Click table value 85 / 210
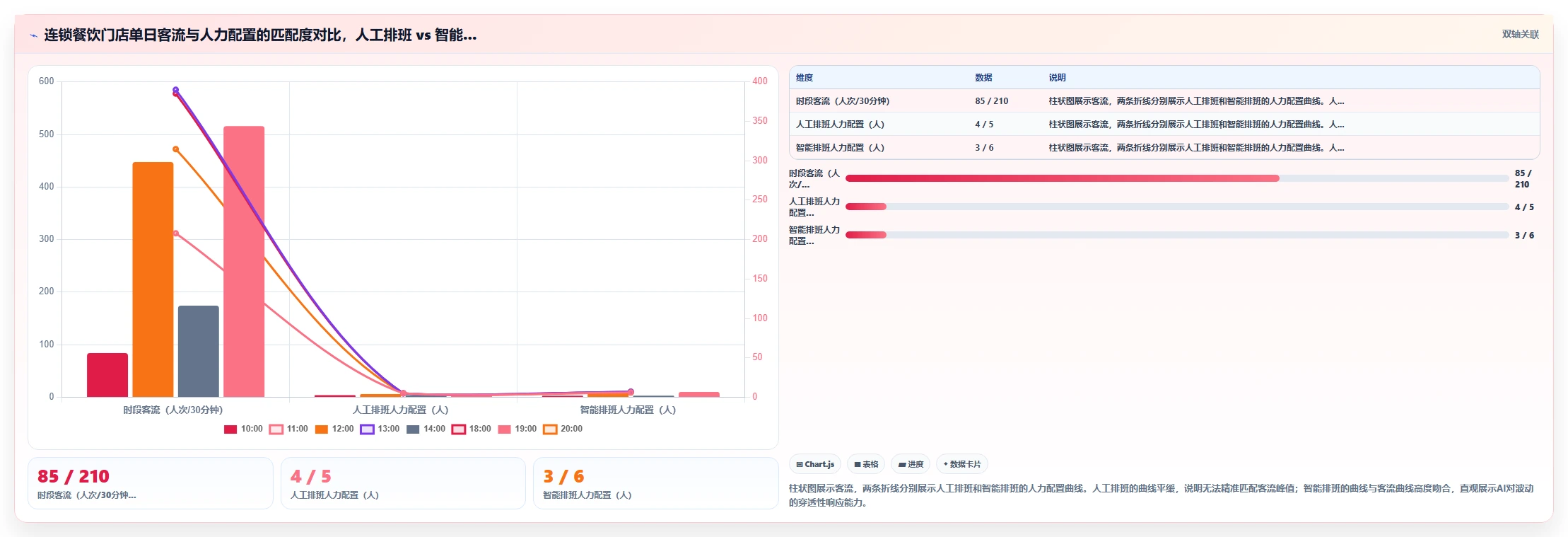The height and width of the screenshot is (537, 1568). tap(992, 101)
